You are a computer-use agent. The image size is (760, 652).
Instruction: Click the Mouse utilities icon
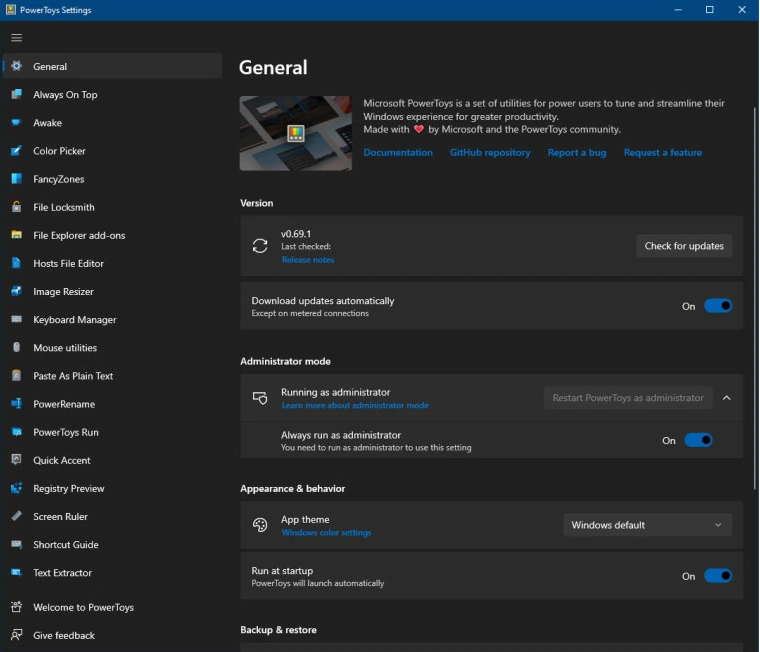tap(16, 348)
